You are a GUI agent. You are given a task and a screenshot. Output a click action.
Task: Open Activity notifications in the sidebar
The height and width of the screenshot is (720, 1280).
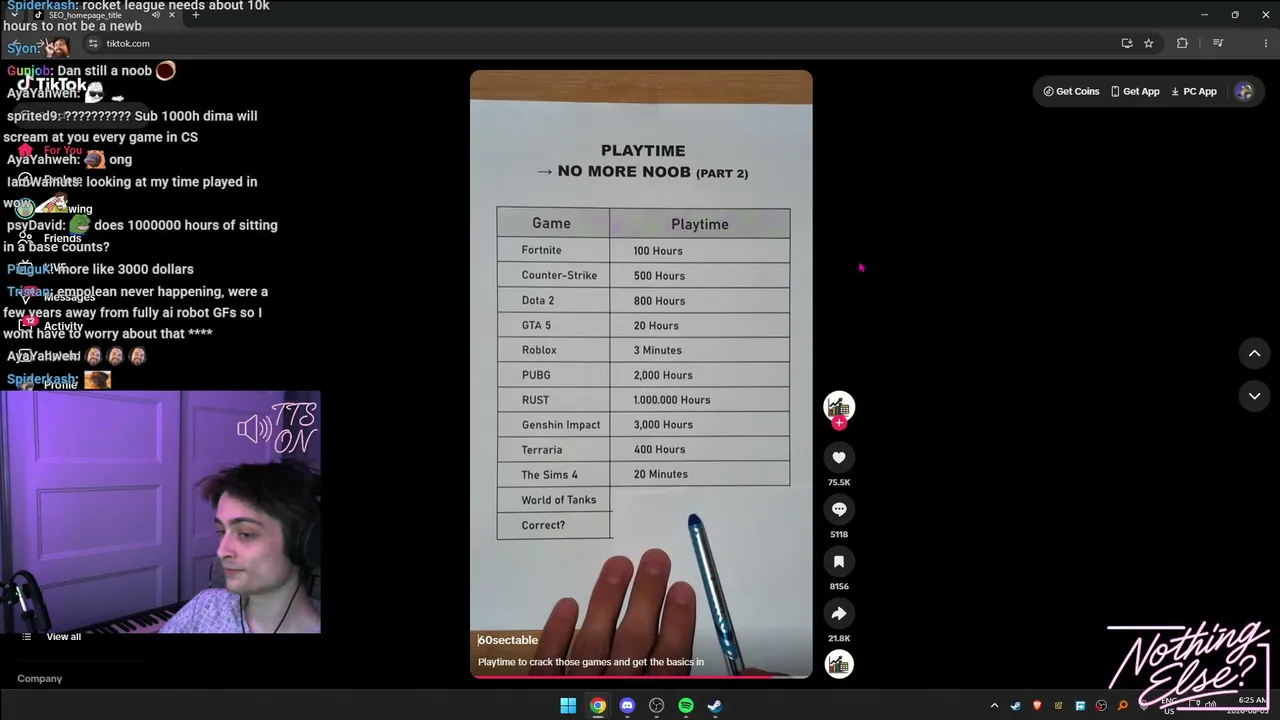[52, 326]
